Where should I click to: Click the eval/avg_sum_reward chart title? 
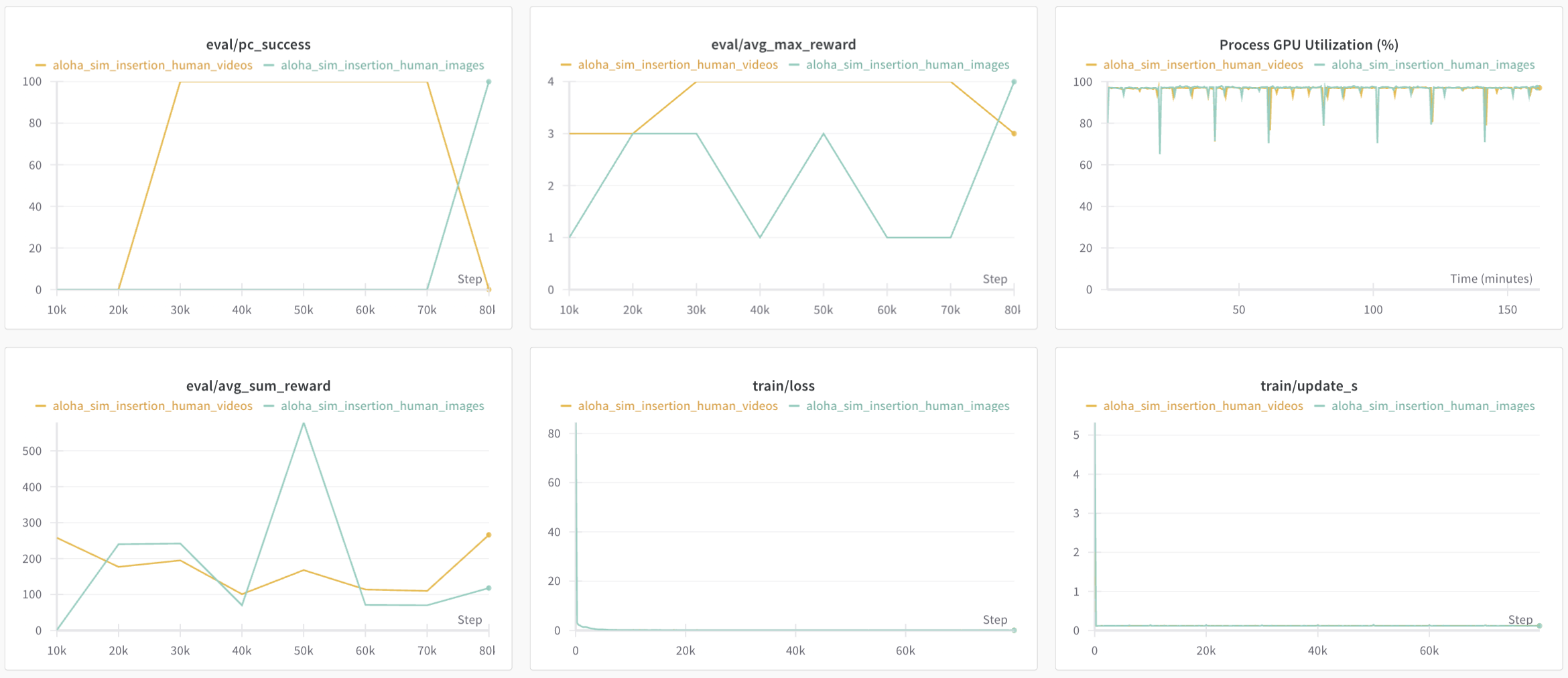258,386
